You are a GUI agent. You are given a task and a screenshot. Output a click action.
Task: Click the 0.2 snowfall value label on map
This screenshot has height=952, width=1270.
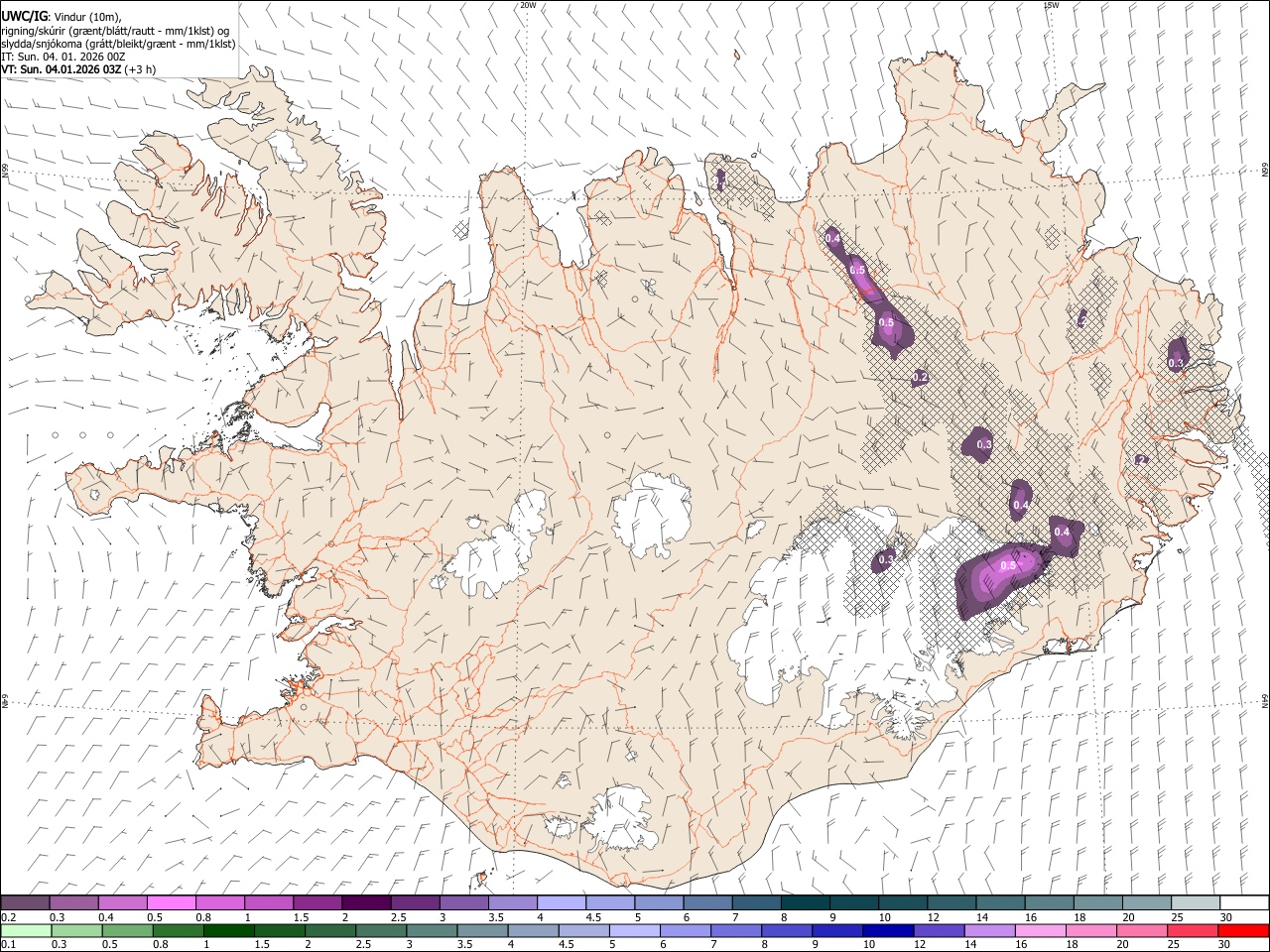click(920, 377)
